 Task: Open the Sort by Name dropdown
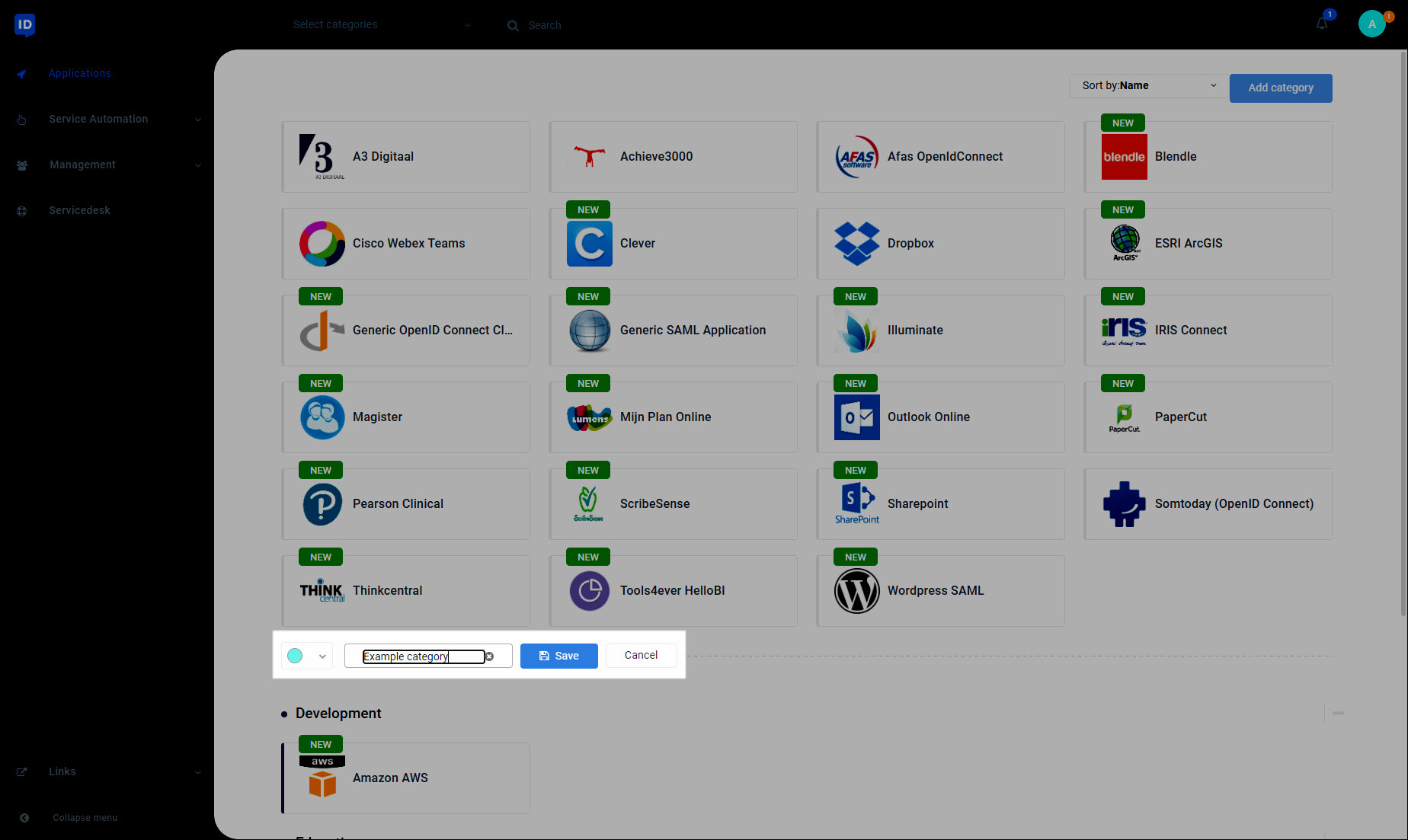[x=1149, y=85]
